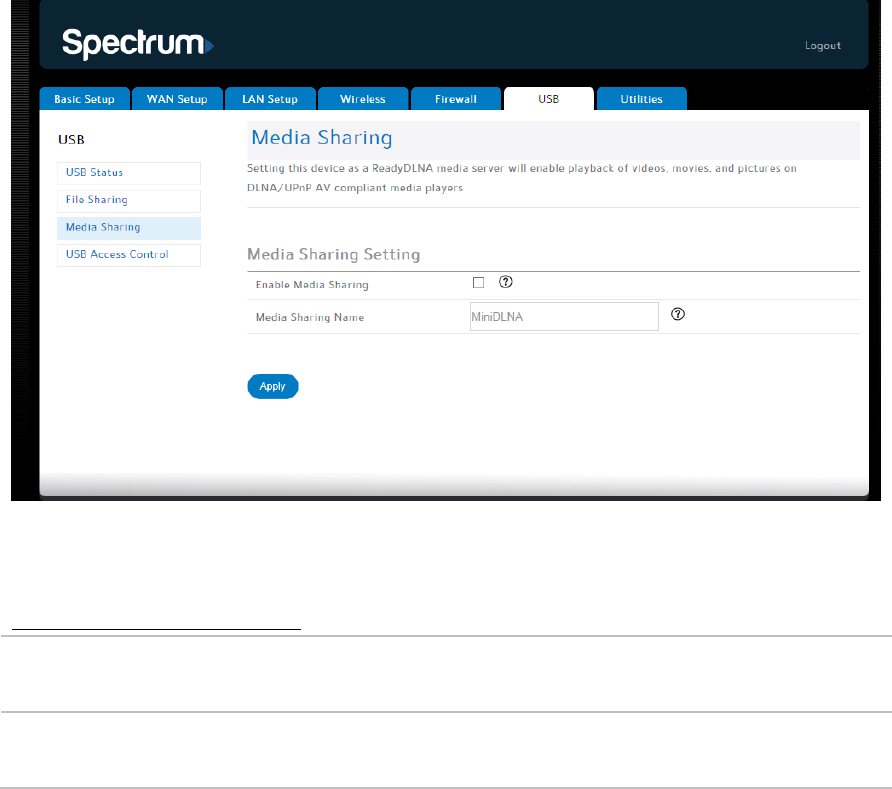Select the Firewall tab

[x=456, y=99]
